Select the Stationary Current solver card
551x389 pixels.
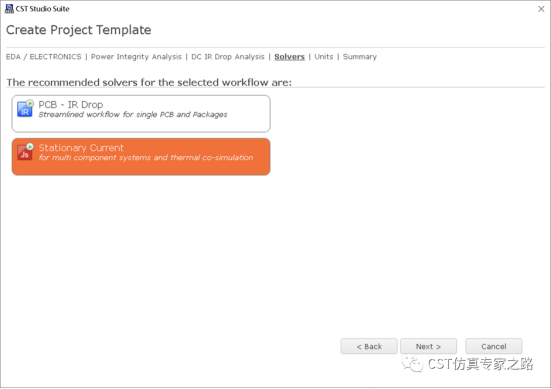(141, 157)
